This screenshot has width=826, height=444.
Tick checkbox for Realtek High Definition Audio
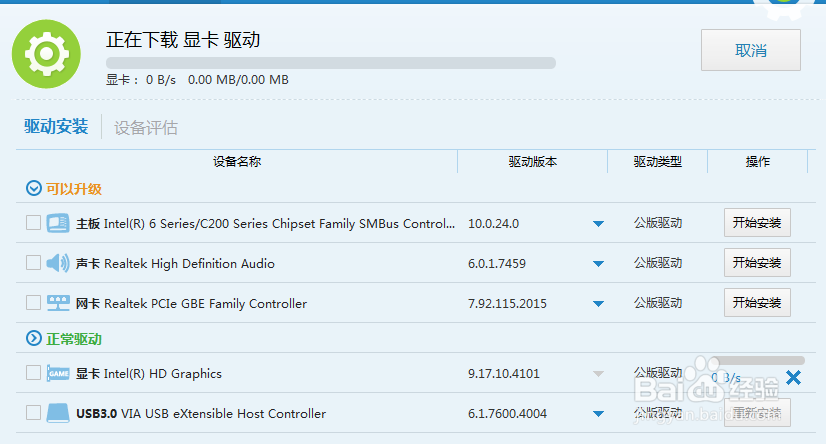pos(33,262)
